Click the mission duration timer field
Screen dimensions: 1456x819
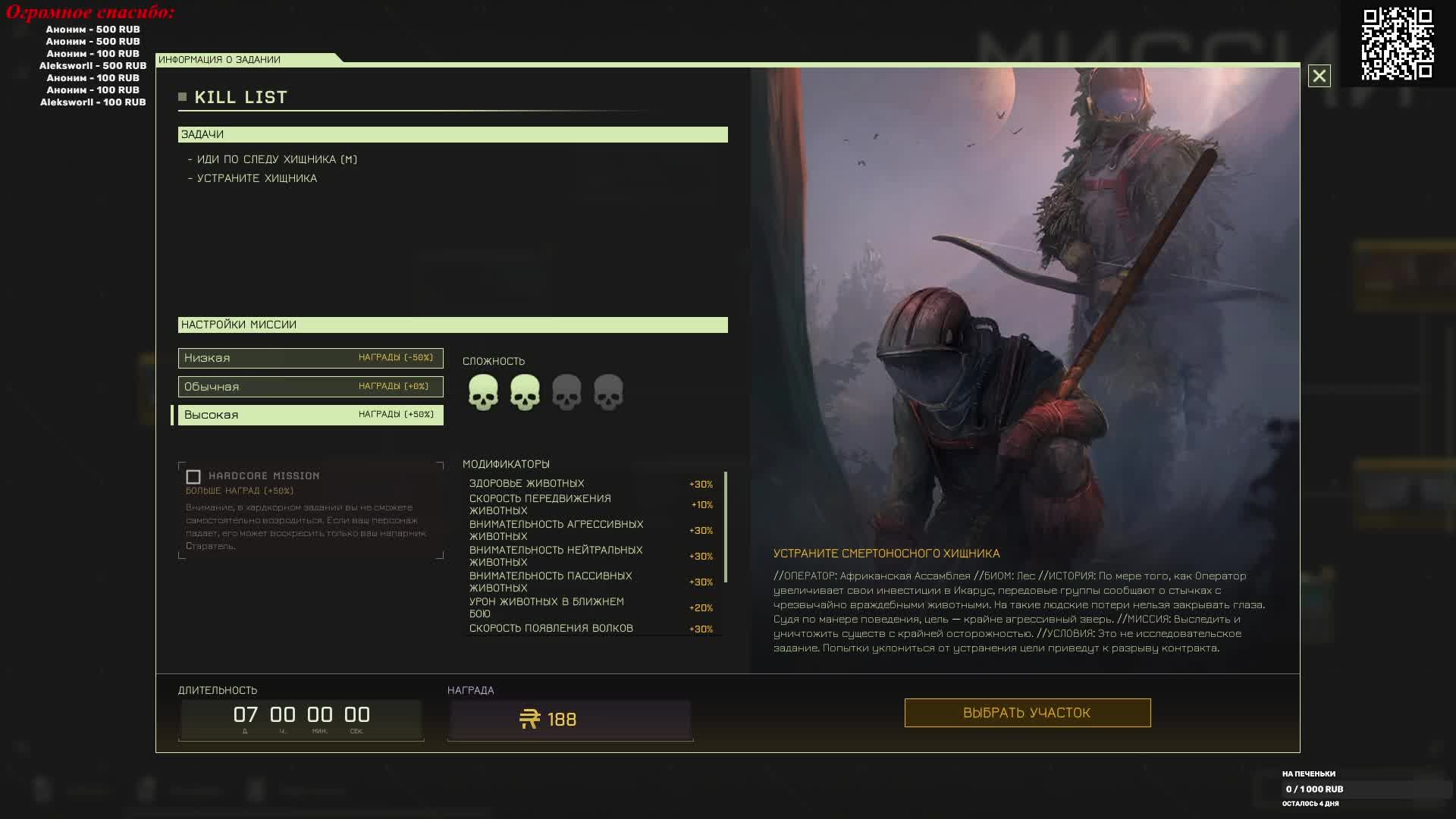(301, 719)
